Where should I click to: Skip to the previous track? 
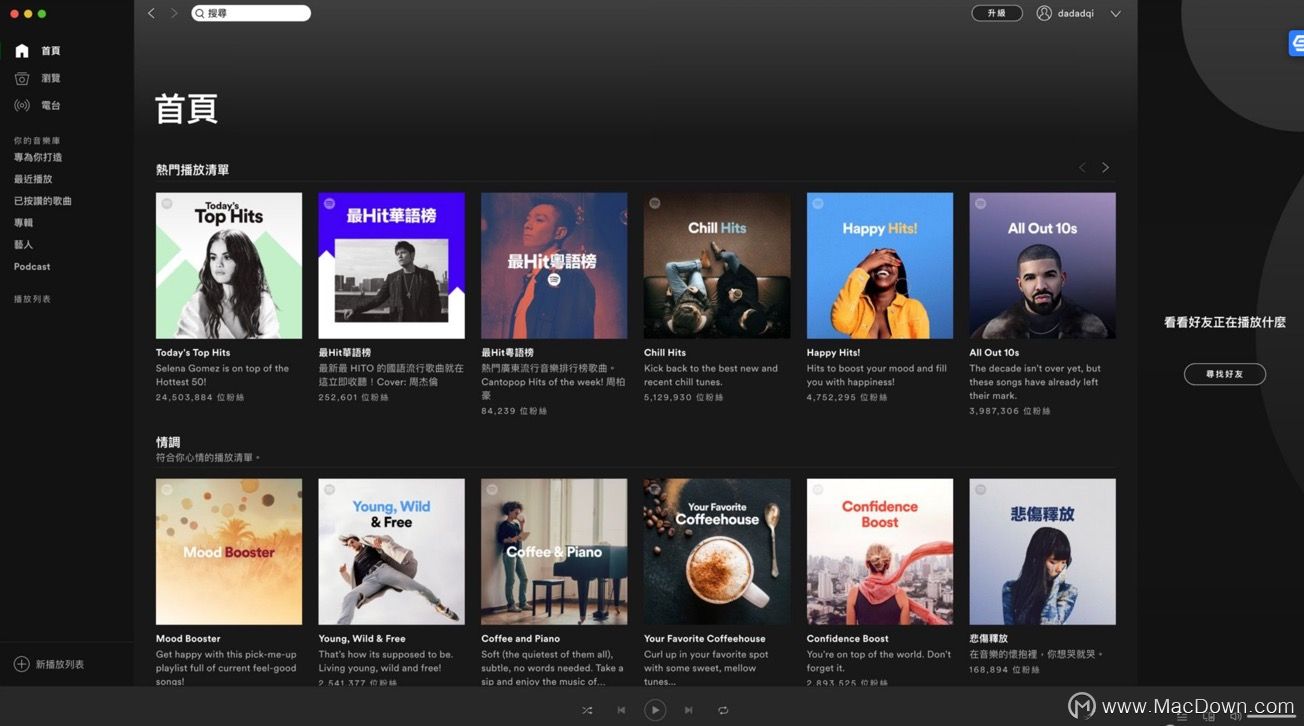tap(621, 710)
